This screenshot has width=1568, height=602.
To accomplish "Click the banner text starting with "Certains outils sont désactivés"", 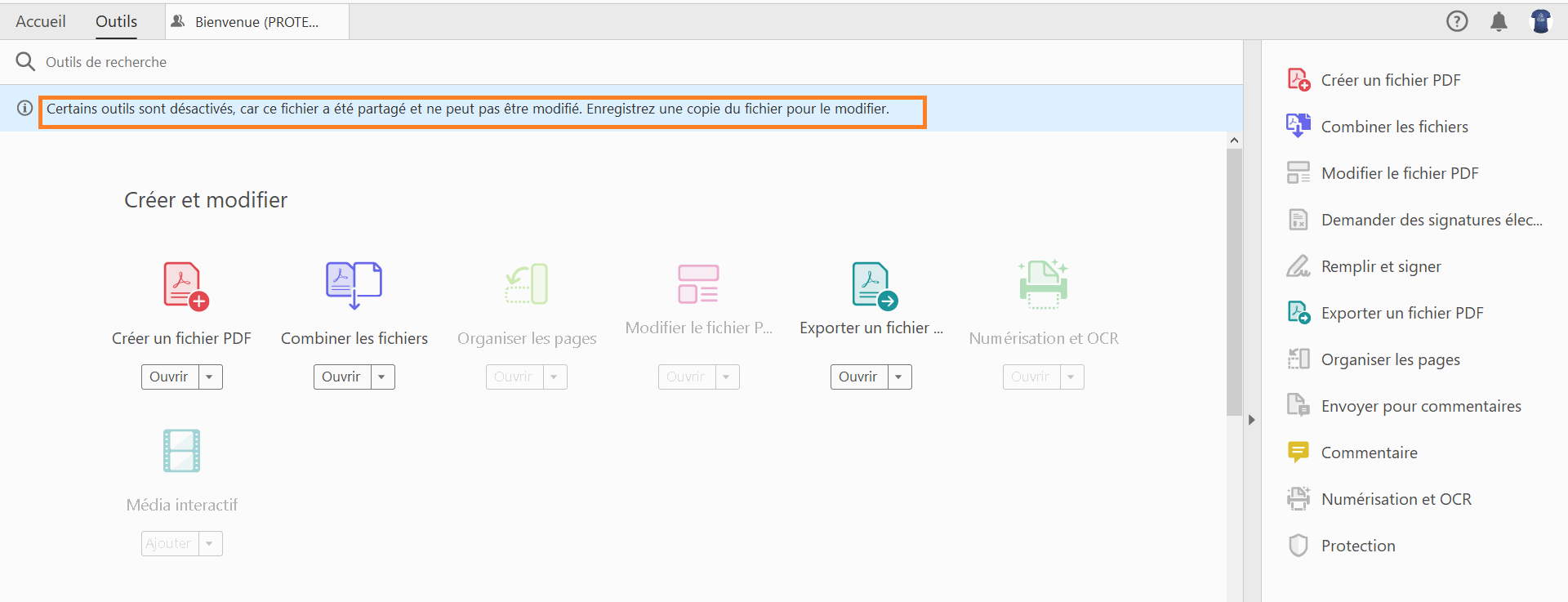I will pyautogui.click(x=468, y=109).
